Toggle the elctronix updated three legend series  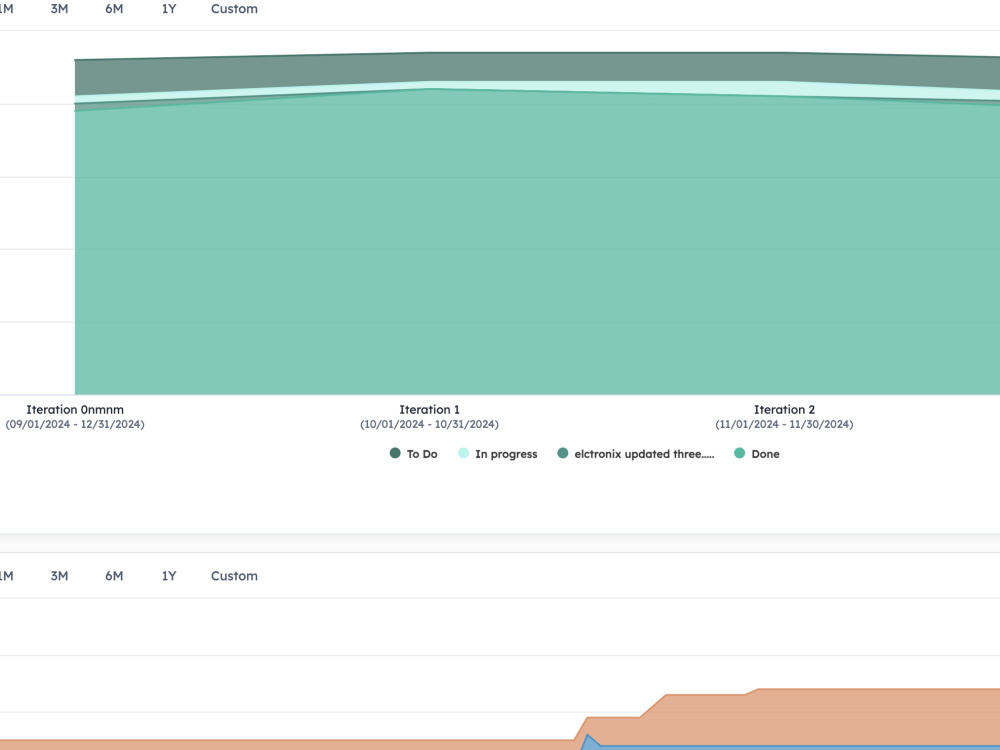pos(636,453)
